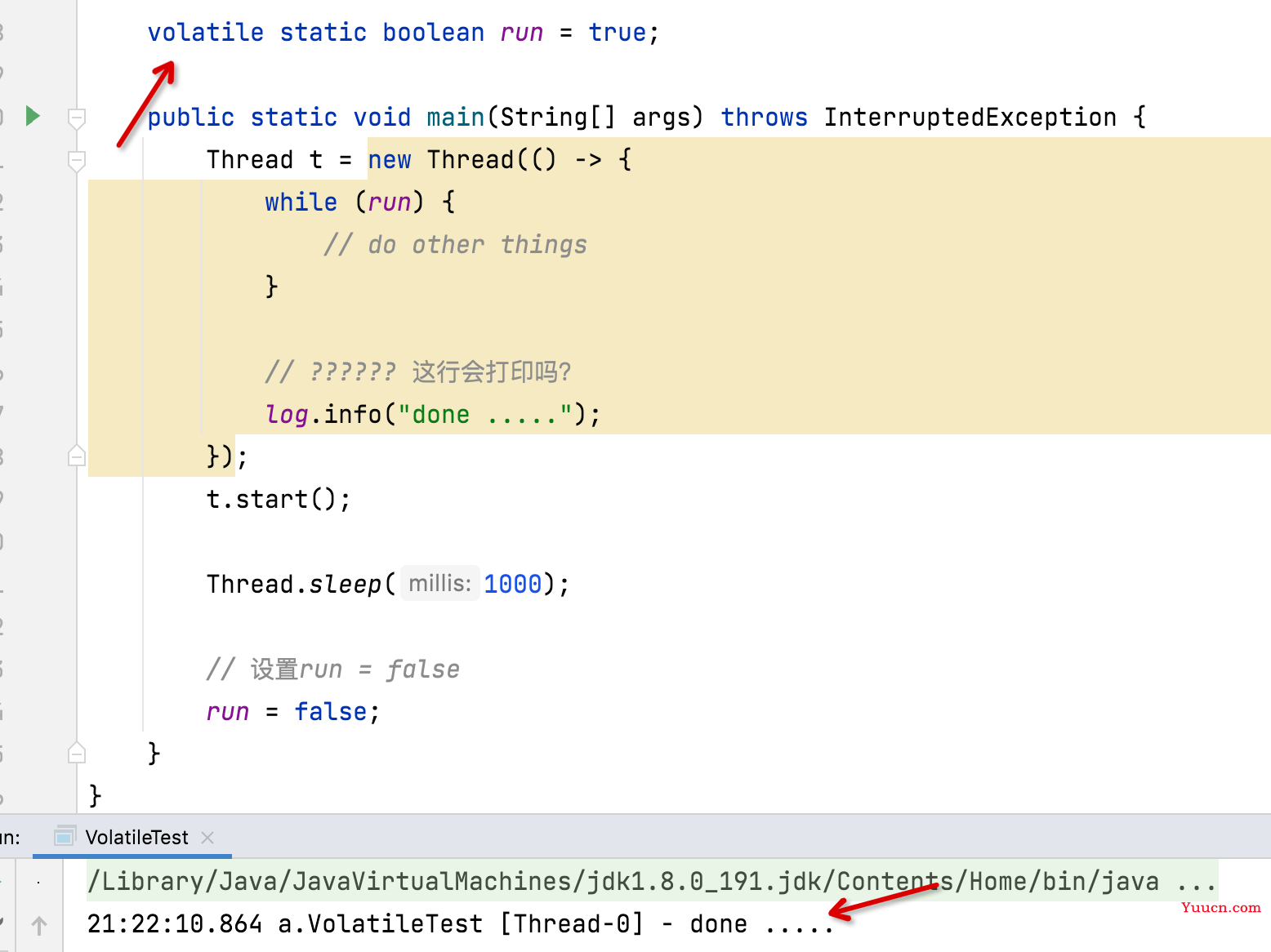Click the t.start() call line
The width and height of the screenshot is (1271, 952).
click(279, 499)
